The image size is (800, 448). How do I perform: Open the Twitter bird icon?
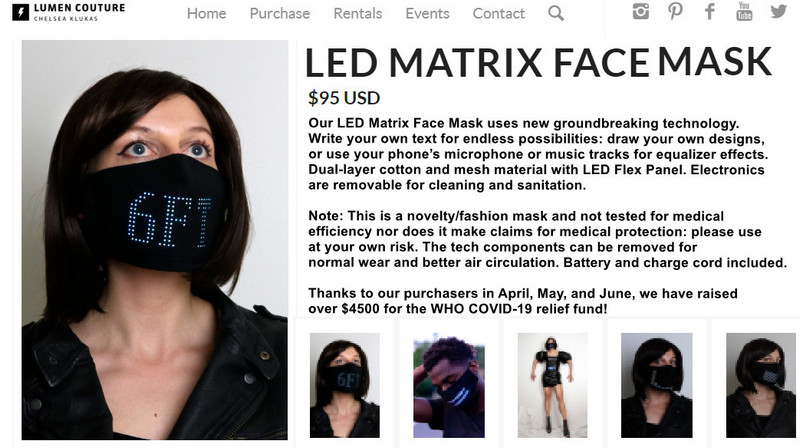pos(779,11)
